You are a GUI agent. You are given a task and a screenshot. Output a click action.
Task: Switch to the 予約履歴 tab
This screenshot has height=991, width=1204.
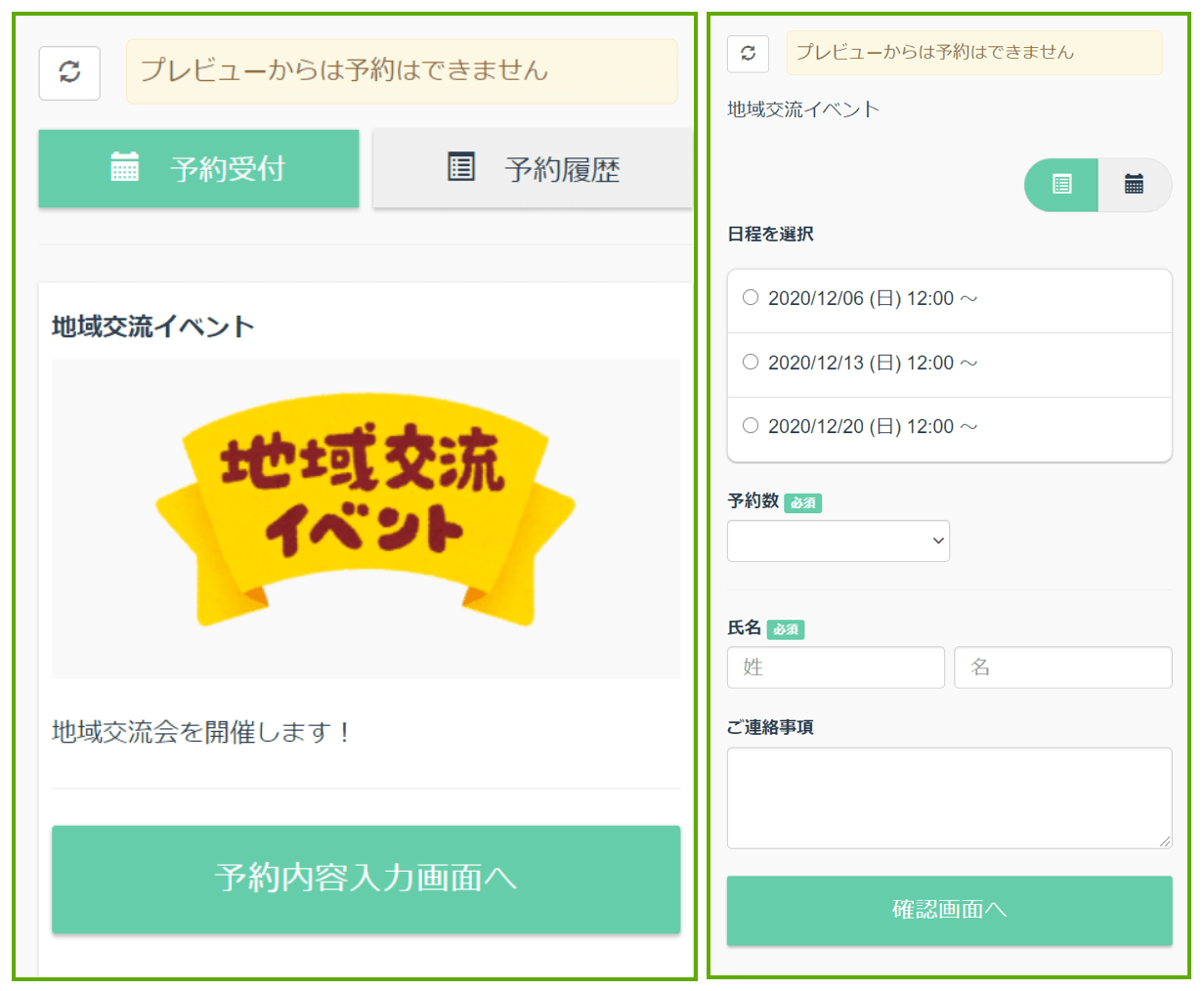(533, 169)
